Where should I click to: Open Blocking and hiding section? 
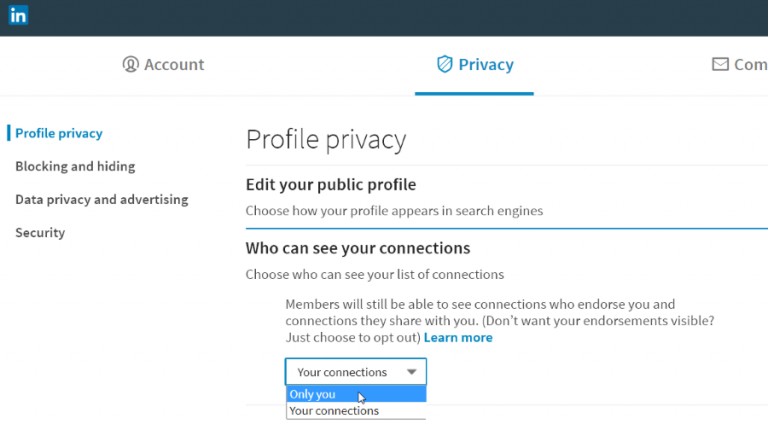click(75, 166)
